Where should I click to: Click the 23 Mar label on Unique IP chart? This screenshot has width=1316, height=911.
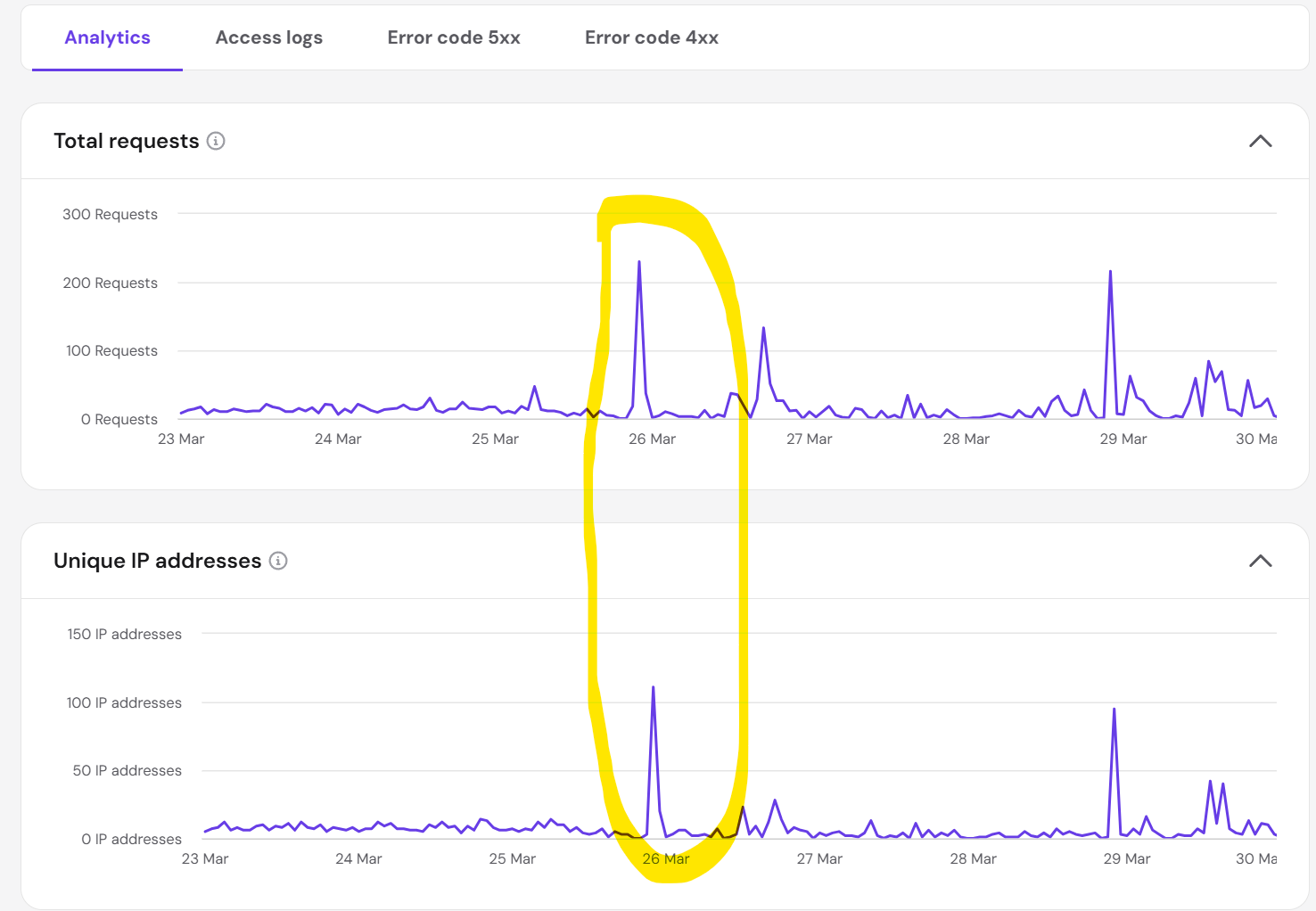pyautogui.click(x=204, y=858)
